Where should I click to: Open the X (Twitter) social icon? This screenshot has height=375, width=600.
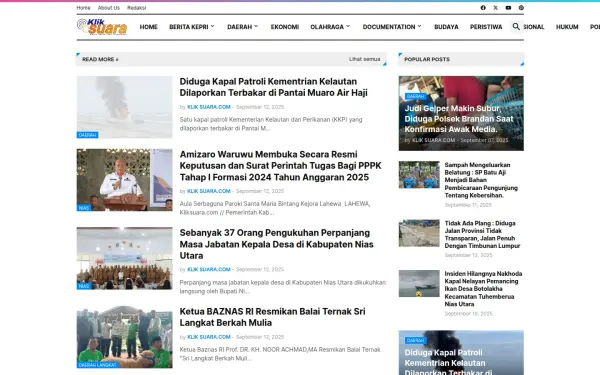click(496, 8)
